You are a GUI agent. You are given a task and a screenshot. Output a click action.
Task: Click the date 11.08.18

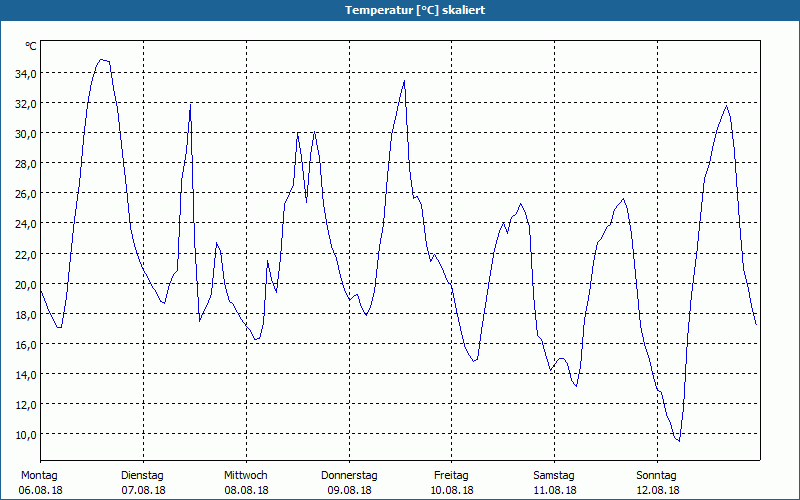555,490
